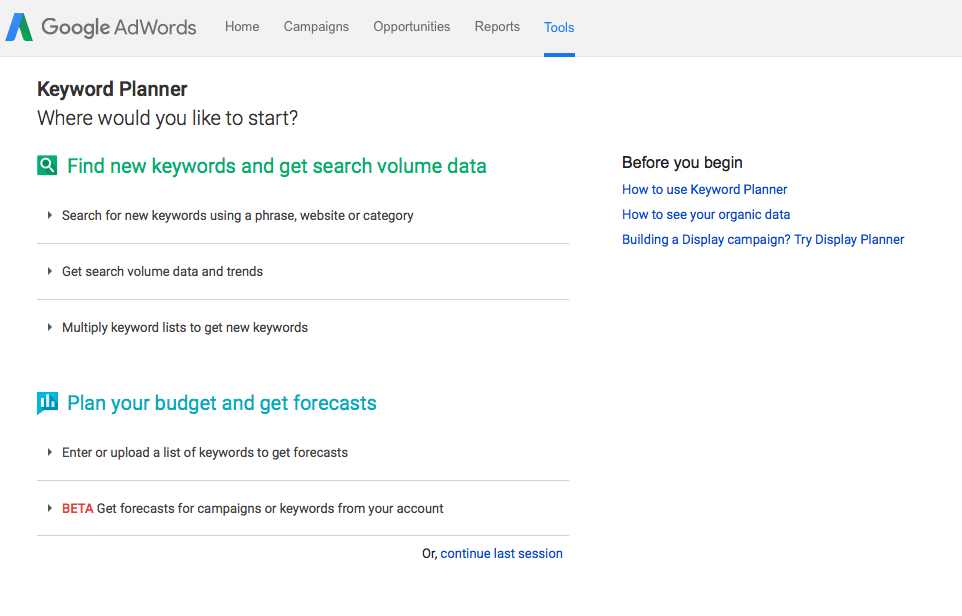
Task: Open the Reports tab
Action: [497, 27]
